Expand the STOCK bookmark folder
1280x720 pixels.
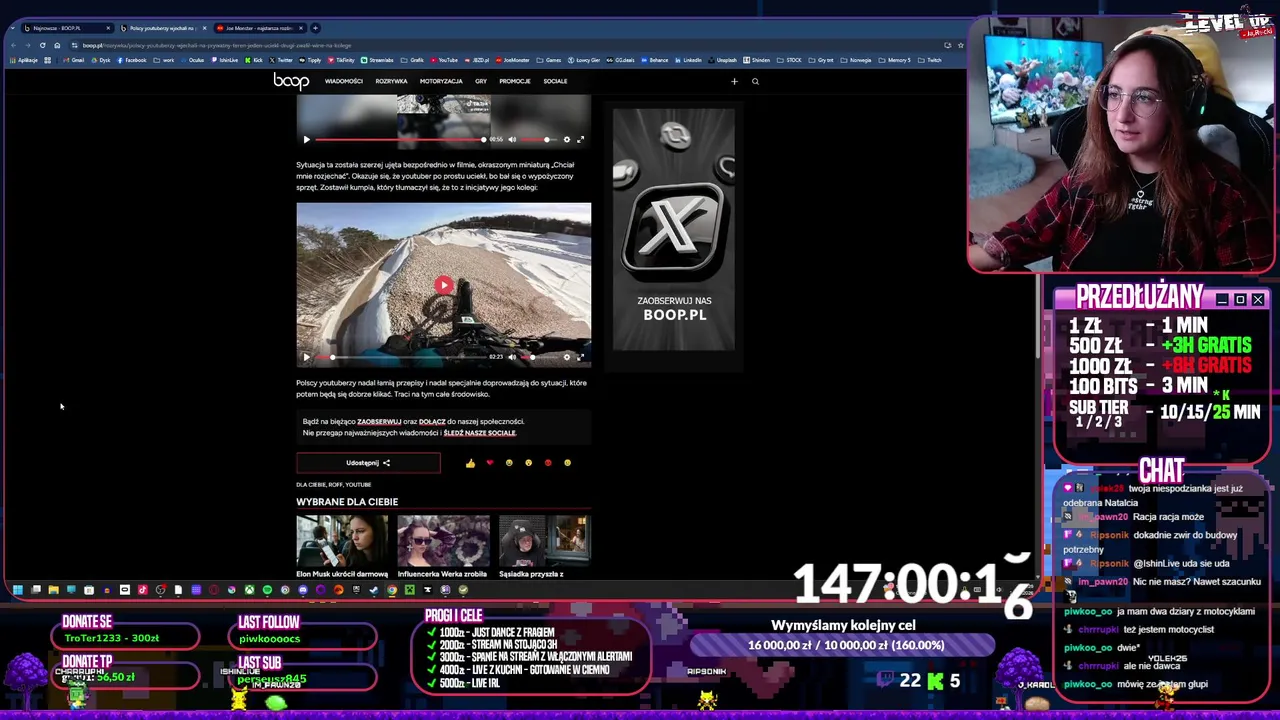pos(789,60)
